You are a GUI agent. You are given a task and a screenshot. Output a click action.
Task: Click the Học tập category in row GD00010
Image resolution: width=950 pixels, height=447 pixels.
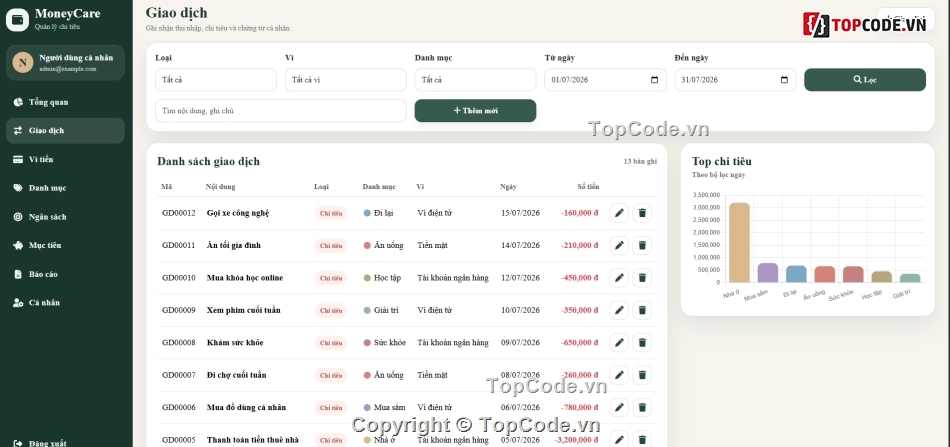coord(382,278)
